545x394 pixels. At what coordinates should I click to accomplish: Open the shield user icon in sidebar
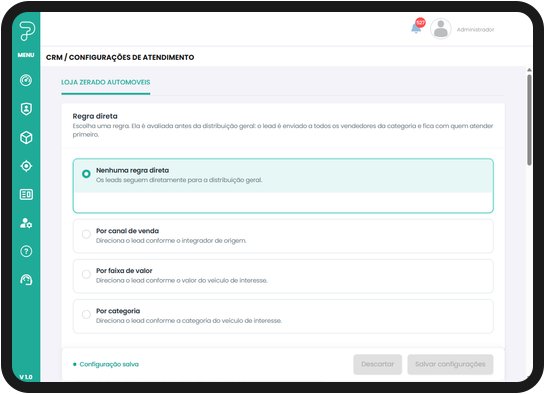[x=26, y=109]
